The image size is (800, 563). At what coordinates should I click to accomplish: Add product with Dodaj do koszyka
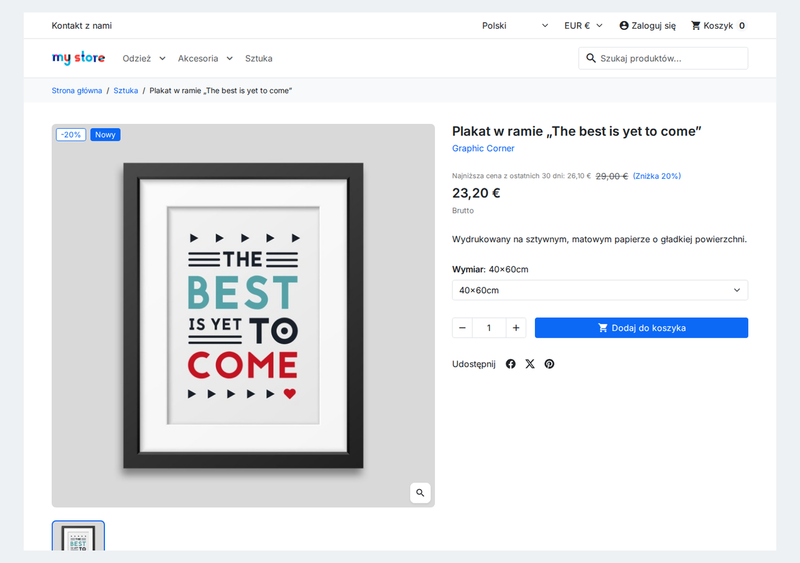[x=641, y=328]
